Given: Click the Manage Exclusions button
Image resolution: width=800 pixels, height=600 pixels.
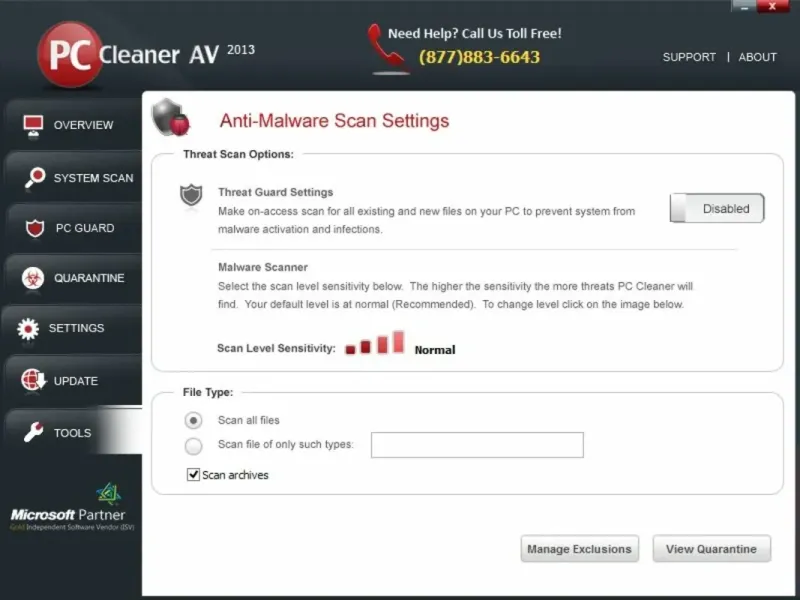Looking at the screenshot, I should 580,549.
